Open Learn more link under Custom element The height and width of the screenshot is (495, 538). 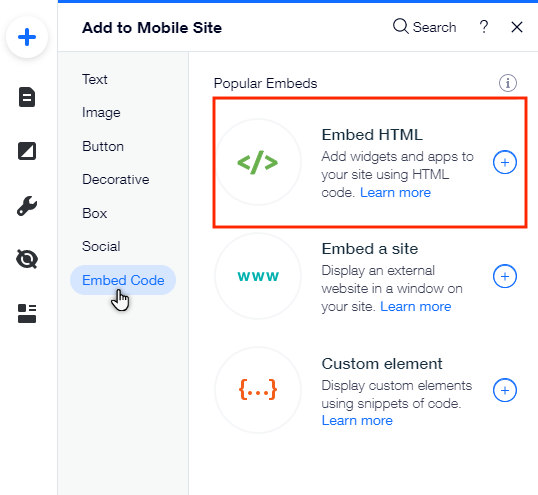click(357, 421)
